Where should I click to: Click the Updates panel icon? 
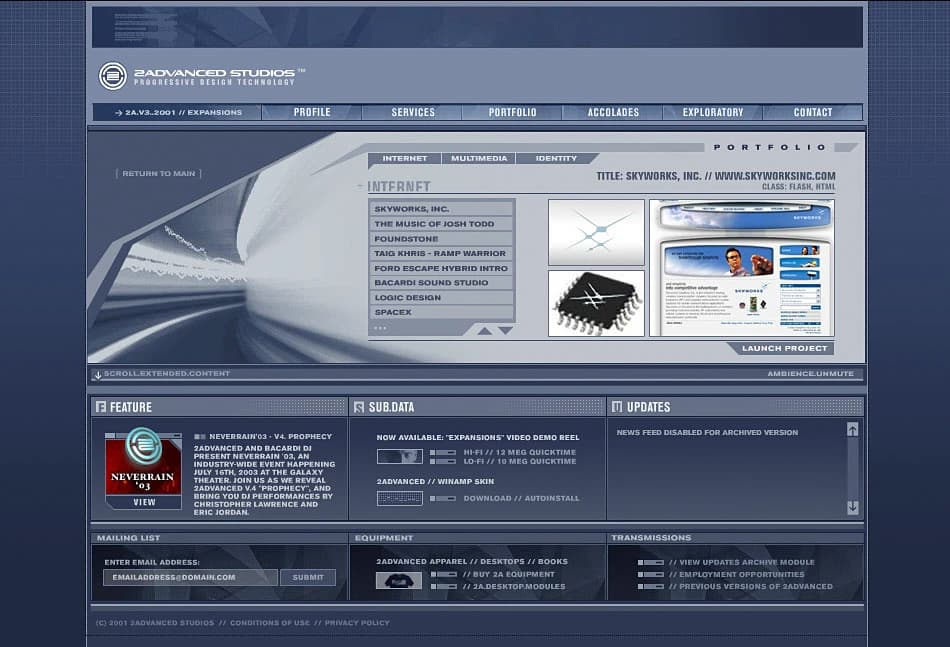tap(617, 406)
